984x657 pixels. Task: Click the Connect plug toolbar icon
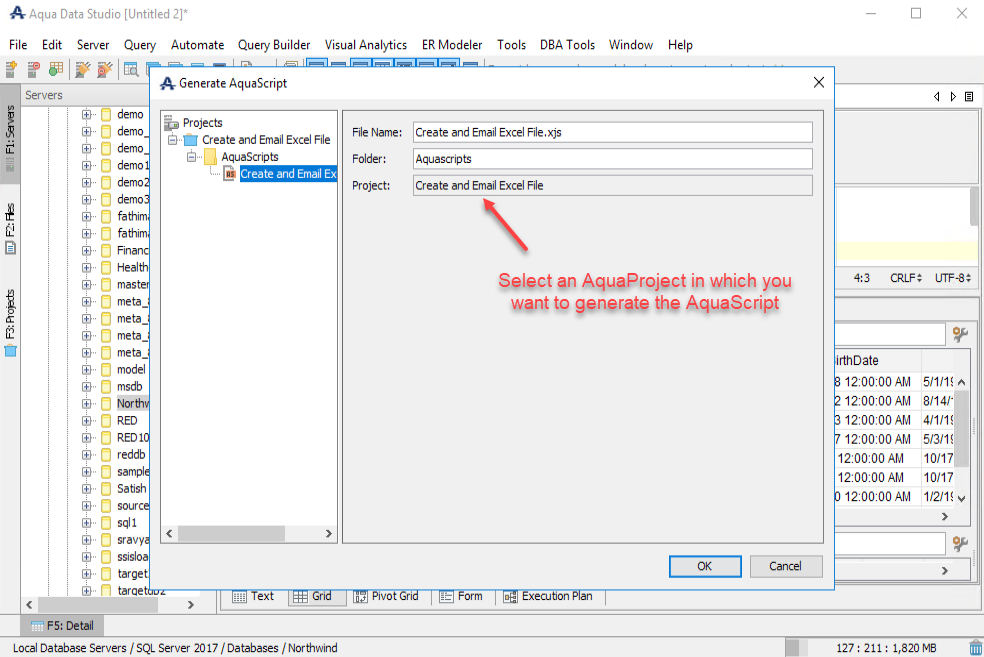tap(82, 69)
